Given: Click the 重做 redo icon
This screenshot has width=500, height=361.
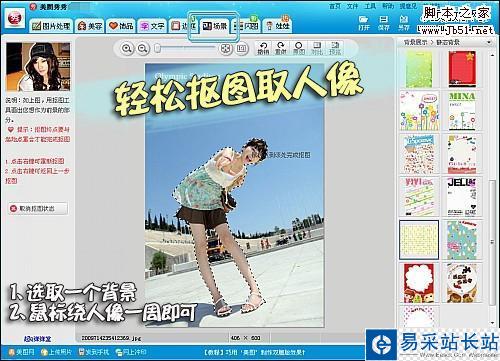Looking at the screenshot, I should pyautogui.click(x=281, y=49).
